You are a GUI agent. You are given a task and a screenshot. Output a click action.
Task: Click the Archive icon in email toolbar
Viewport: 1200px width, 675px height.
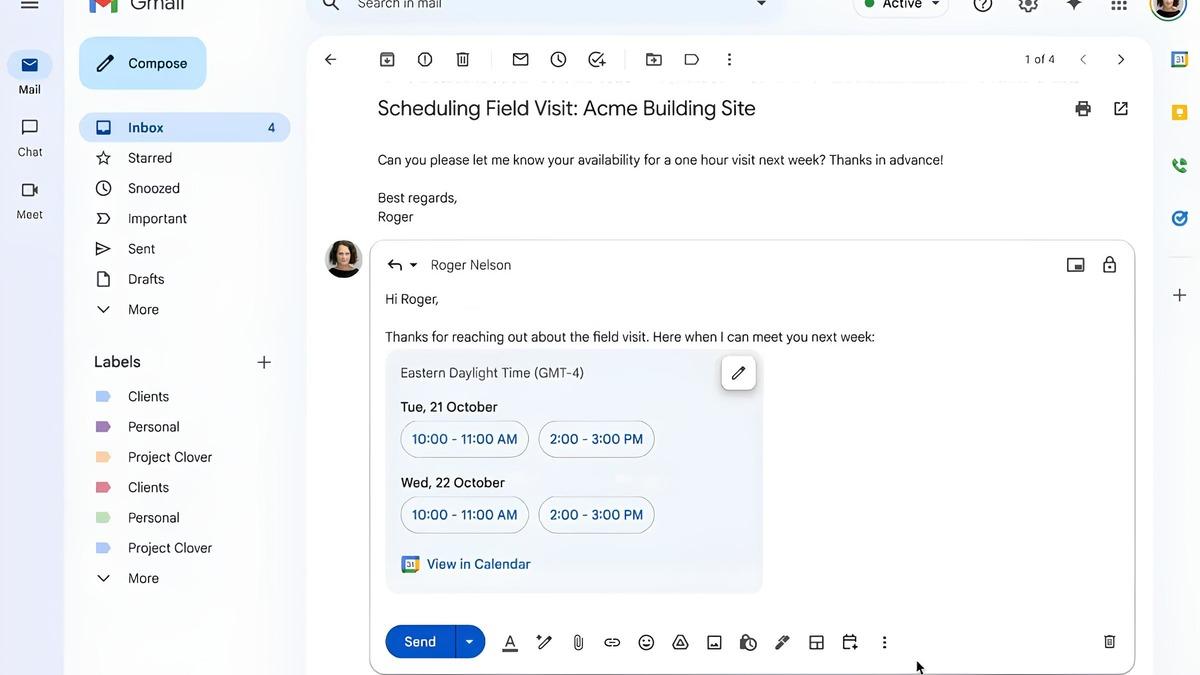387,60
